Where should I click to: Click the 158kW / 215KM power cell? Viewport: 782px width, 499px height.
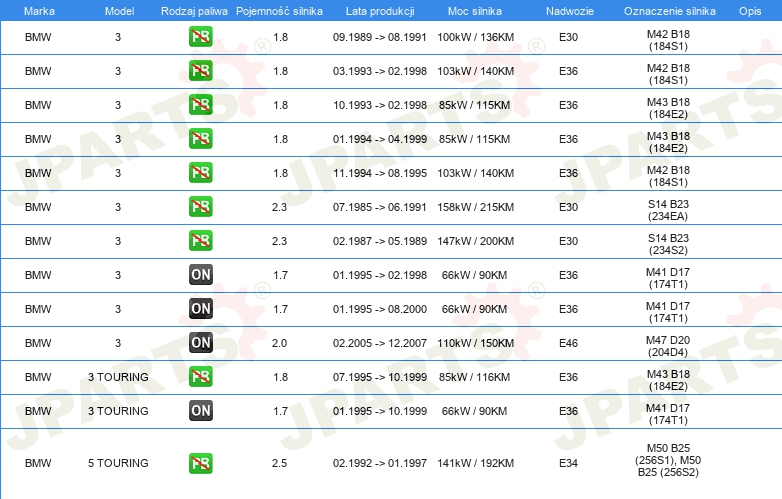(475, 207)
